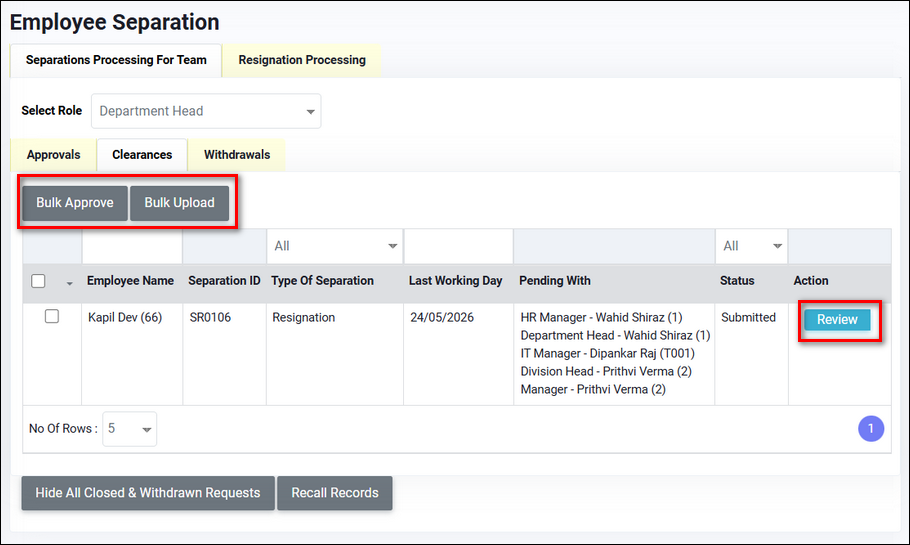Open the Type Of Separation filter dropdown
The image size is (910, 545).
(x=334, y=246)
